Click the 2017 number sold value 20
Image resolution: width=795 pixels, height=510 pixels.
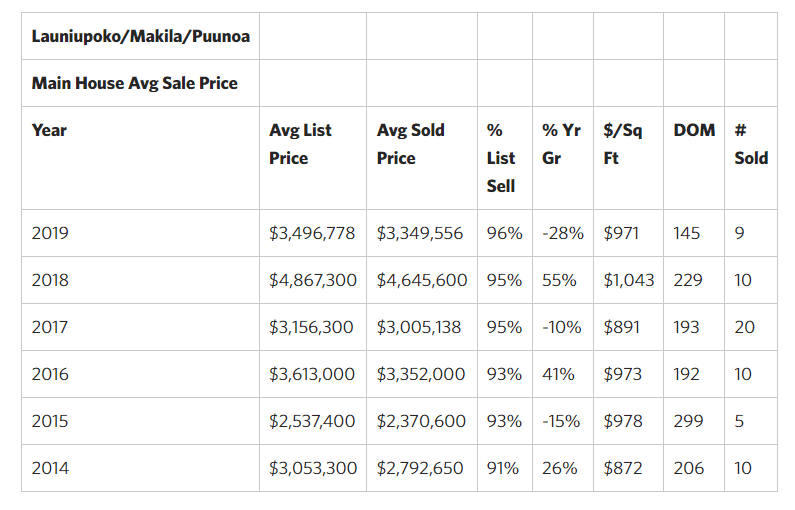744,327
